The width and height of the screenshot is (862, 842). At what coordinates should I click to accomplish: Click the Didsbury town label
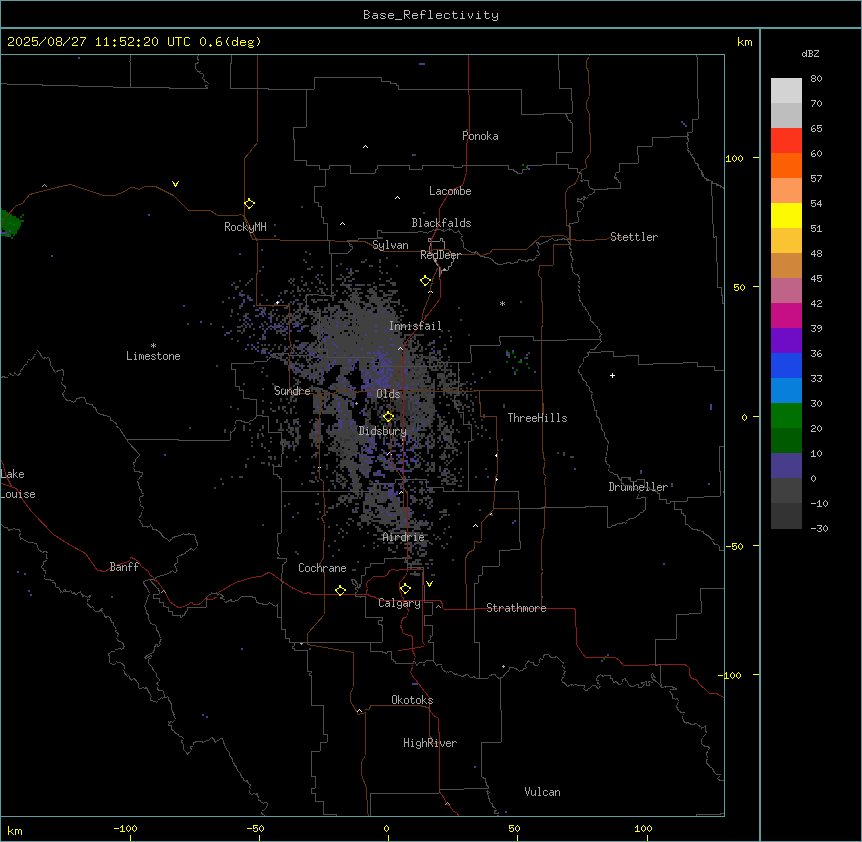tap(382, 431)
